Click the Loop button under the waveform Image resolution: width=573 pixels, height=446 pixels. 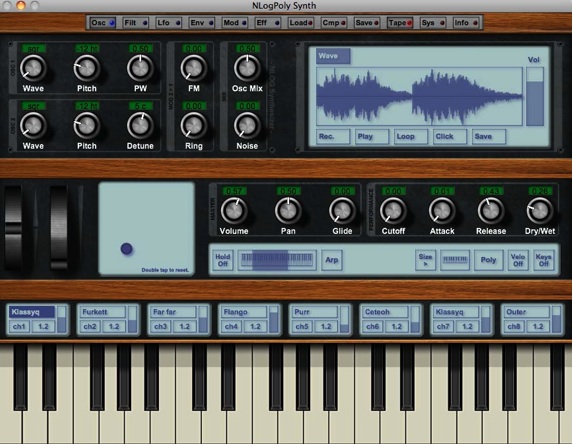tap(411, 137)
